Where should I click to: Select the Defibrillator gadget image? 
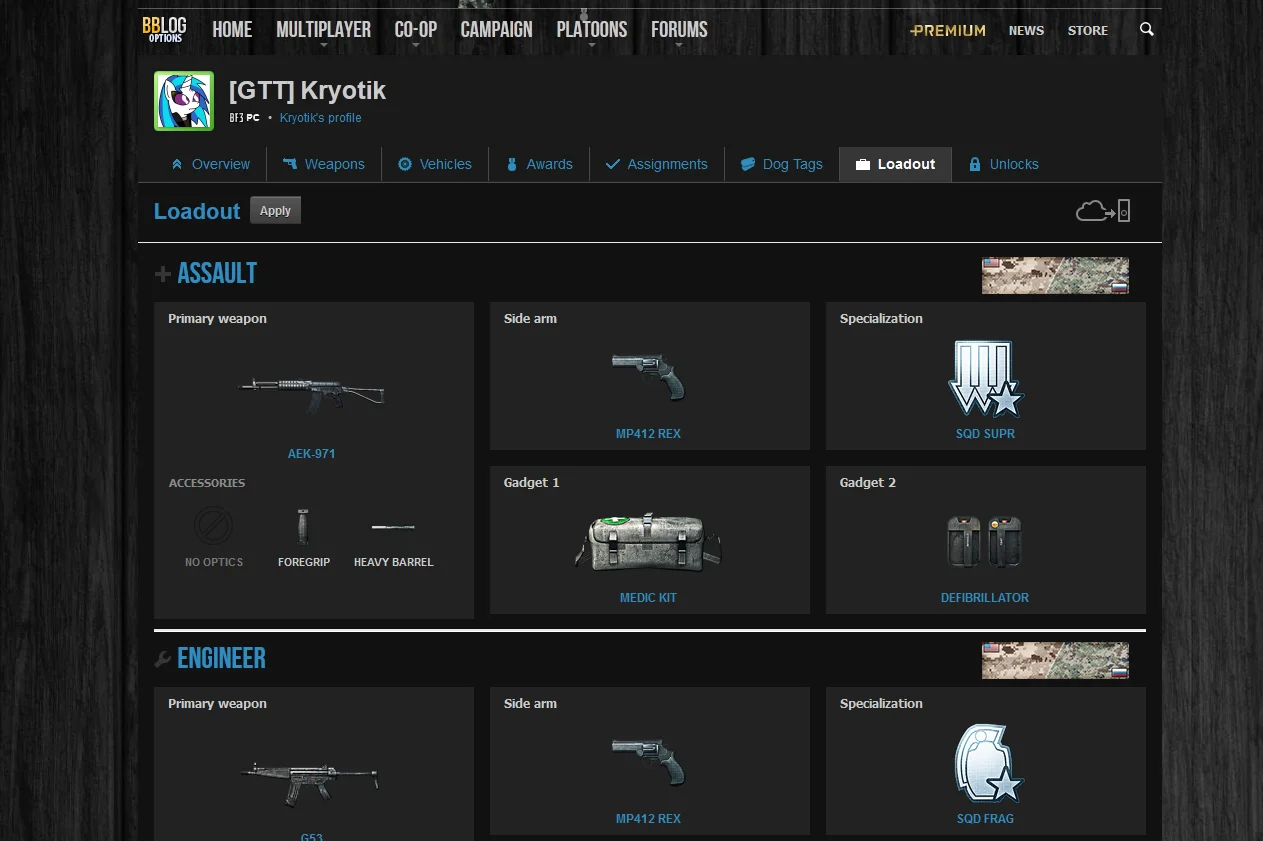pos(985,543)
